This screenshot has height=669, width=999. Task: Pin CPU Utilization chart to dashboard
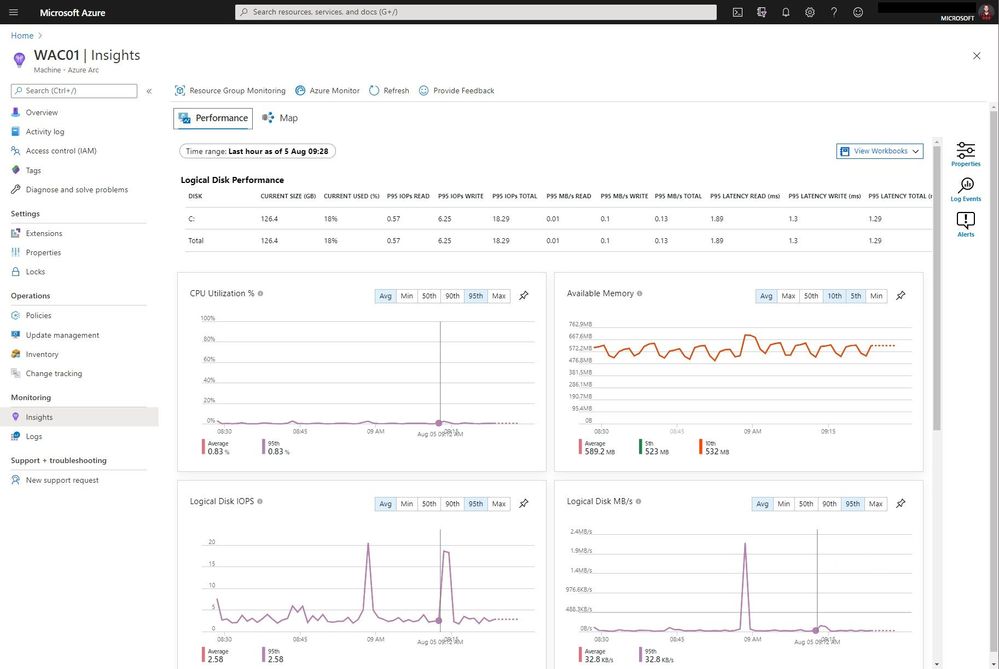[x=524, y=296]
